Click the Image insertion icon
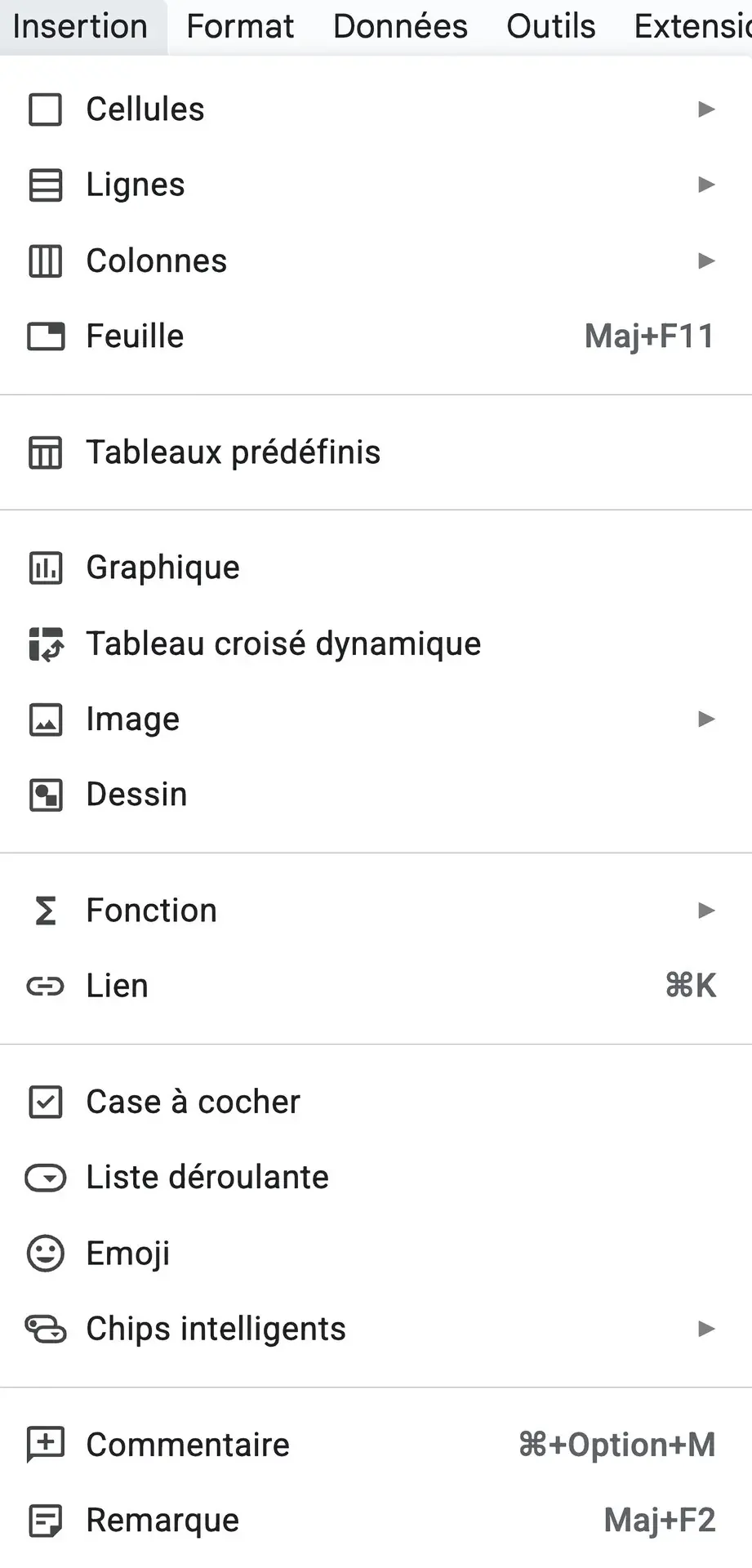Viewport: 752px width, 1568px height. pos(46,719)
